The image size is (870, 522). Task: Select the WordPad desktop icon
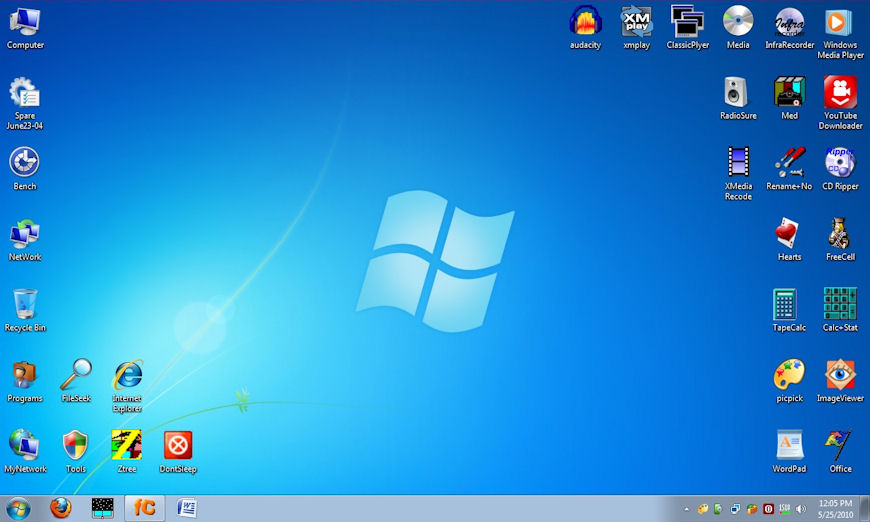pos(790,452)
